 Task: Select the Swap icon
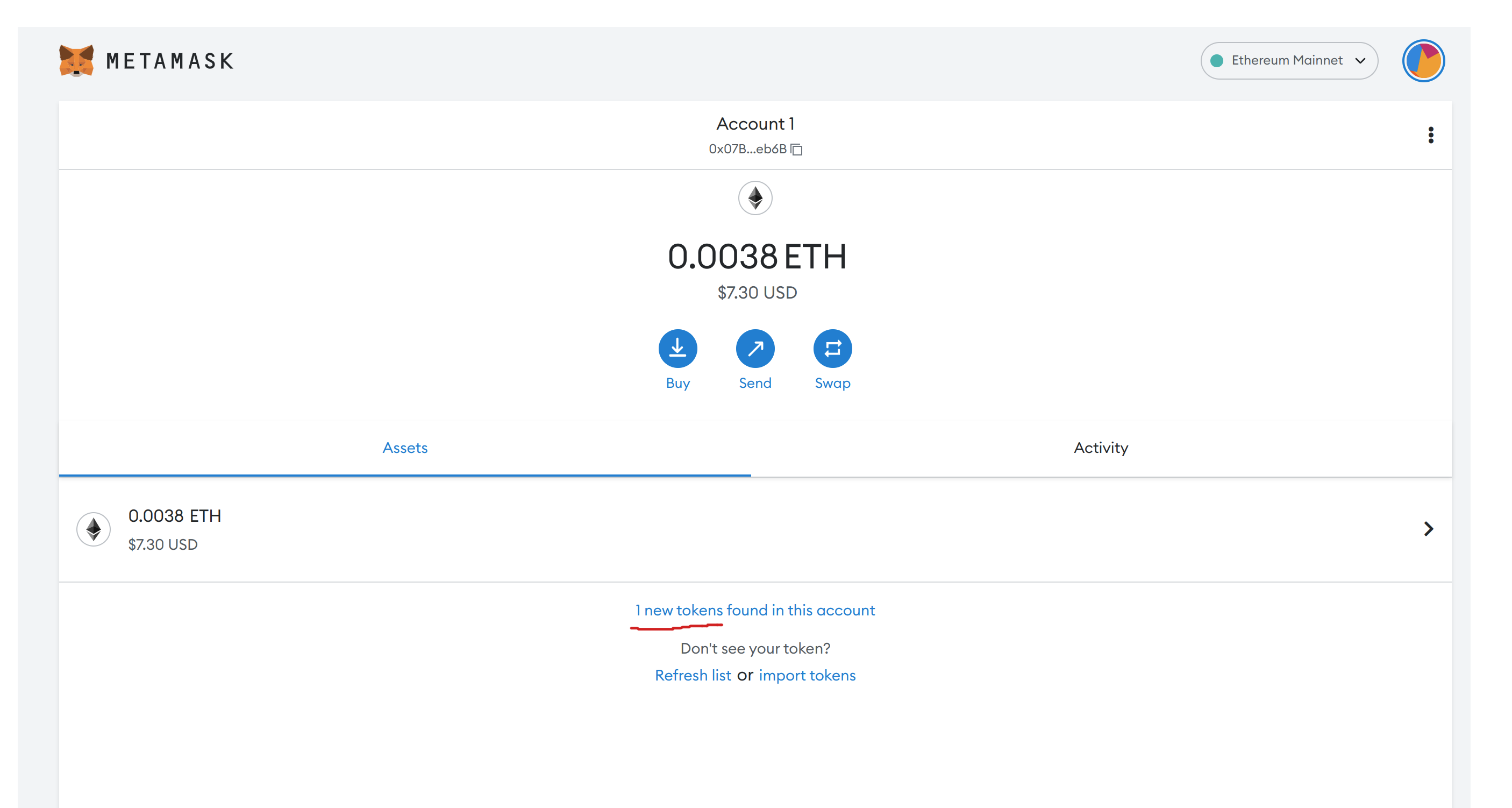click(832, 348)
